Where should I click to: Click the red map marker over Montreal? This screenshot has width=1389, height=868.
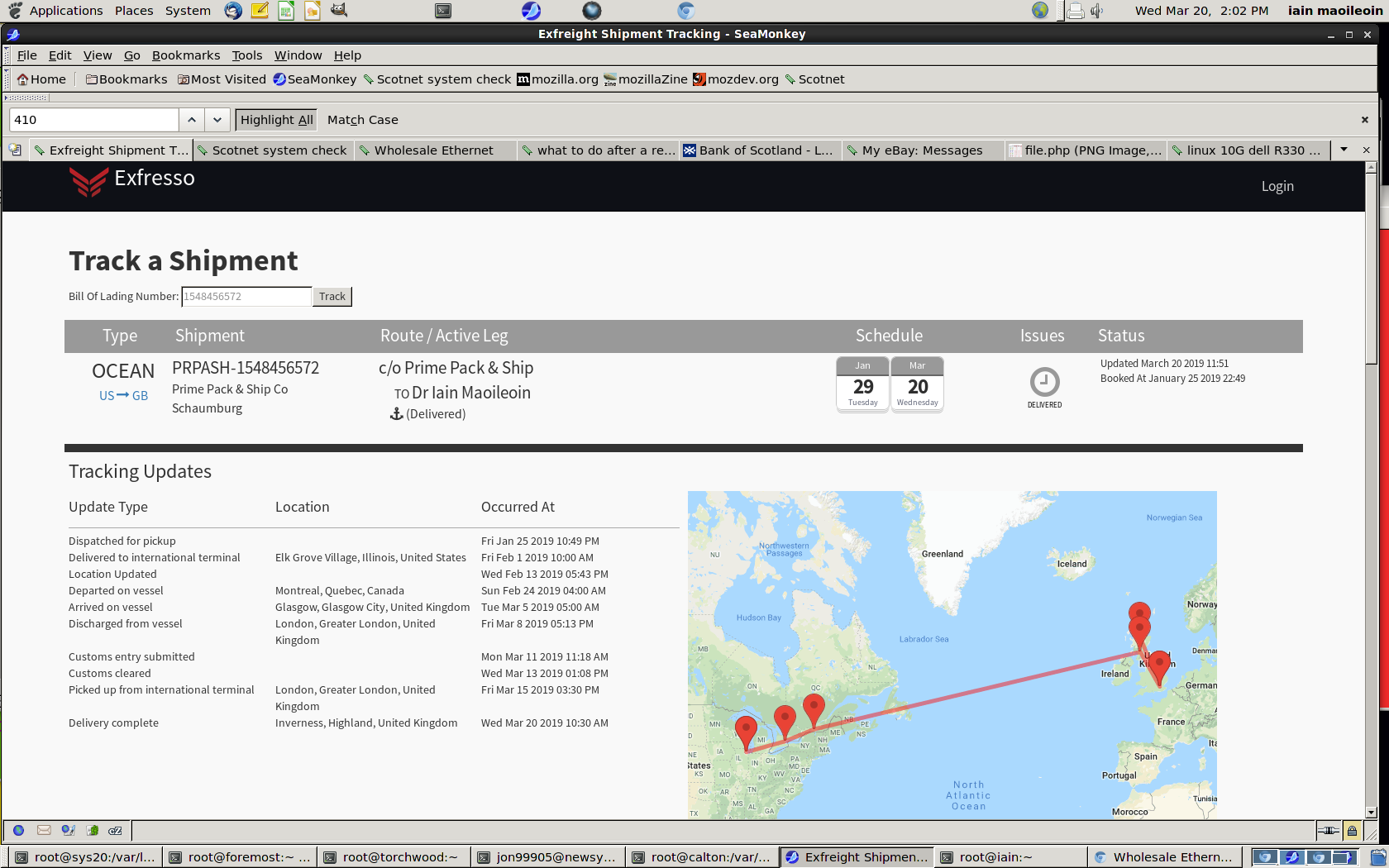coord(814,711)
